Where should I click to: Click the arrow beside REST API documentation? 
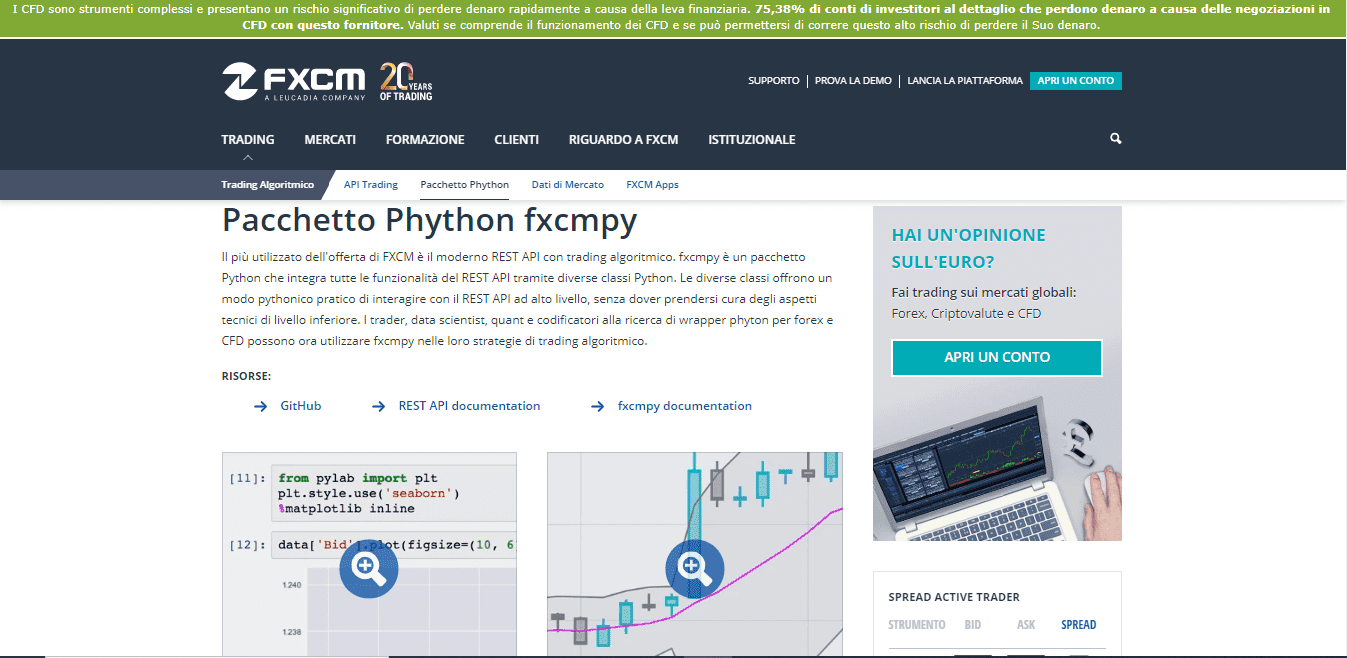pyautogui.click(x=378, y=406)
